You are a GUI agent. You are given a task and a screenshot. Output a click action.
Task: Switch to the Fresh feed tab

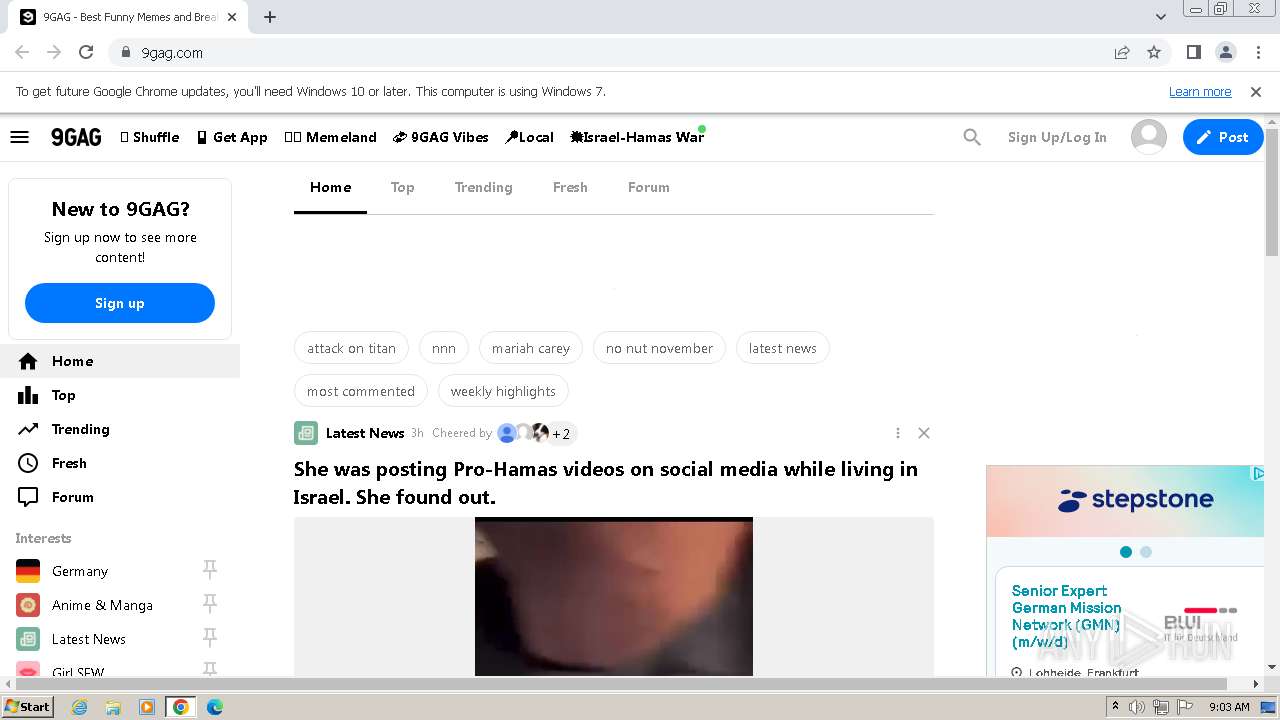pos(570,187)
